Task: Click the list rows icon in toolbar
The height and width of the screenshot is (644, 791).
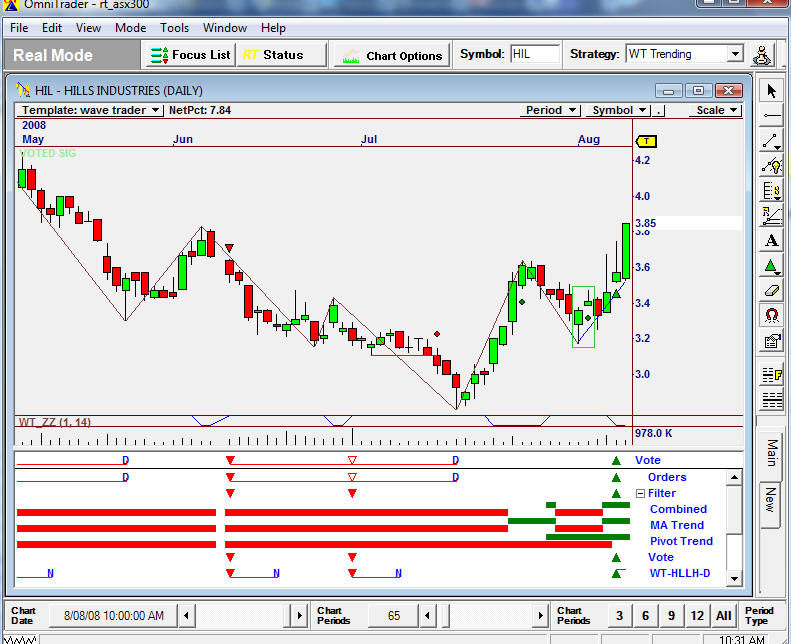Action: [771, 400]
